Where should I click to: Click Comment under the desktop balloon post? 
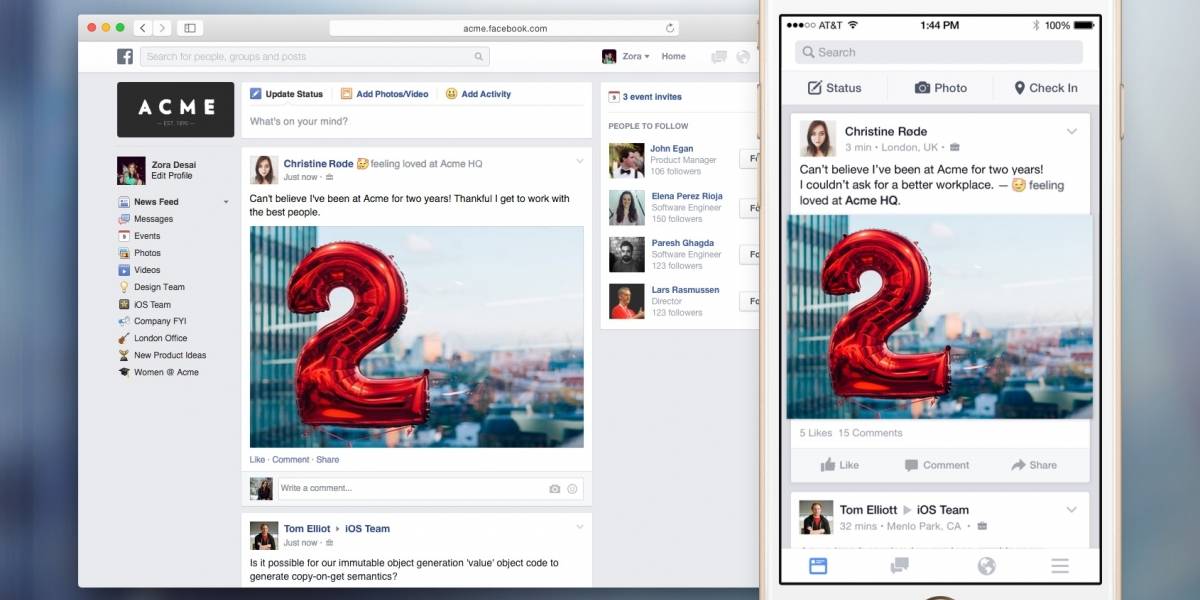(290, 460)
